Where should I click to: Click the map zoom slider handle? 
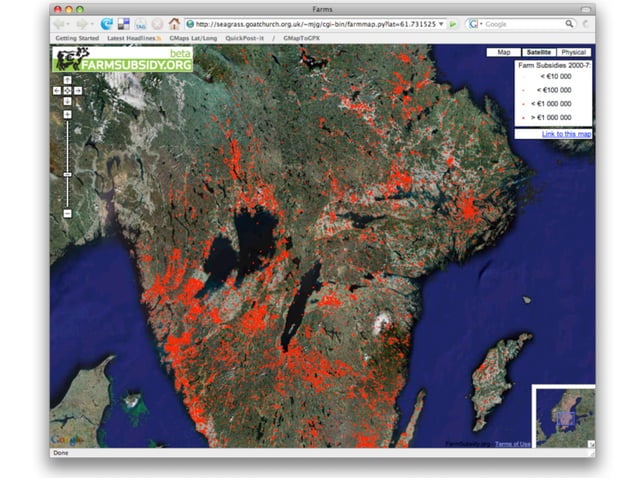67,175
